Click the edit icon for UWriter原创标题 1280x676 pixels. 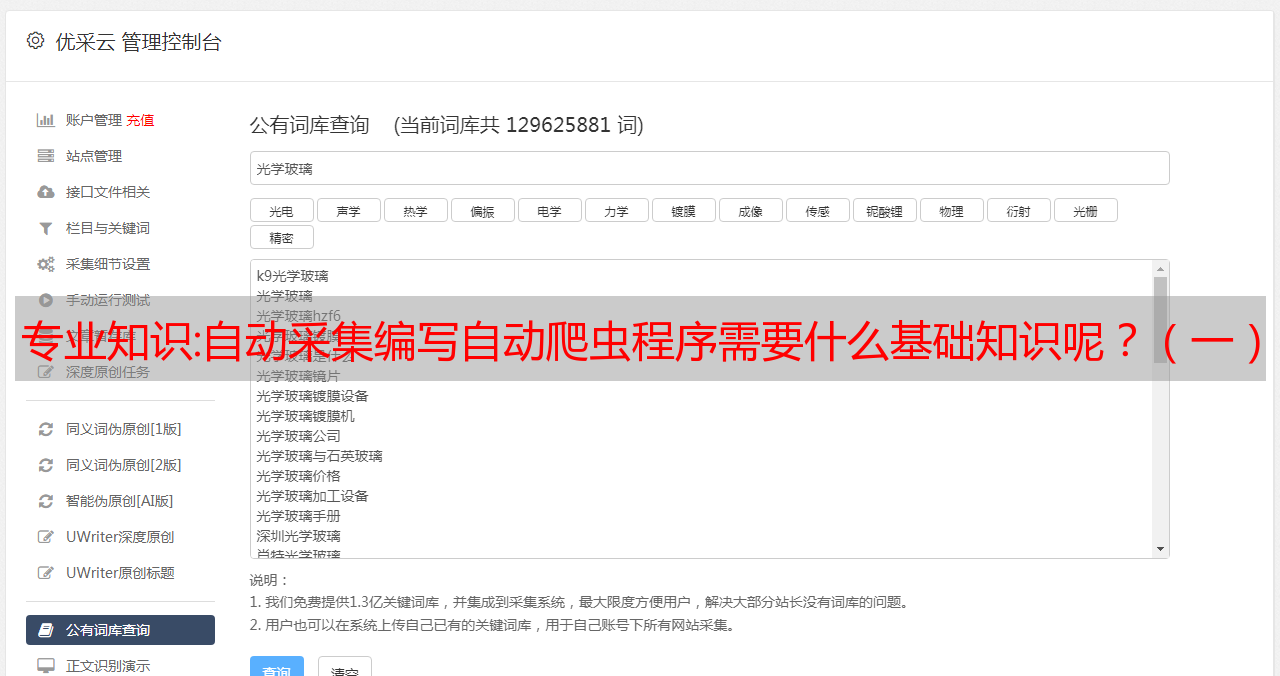click(45, 573)
